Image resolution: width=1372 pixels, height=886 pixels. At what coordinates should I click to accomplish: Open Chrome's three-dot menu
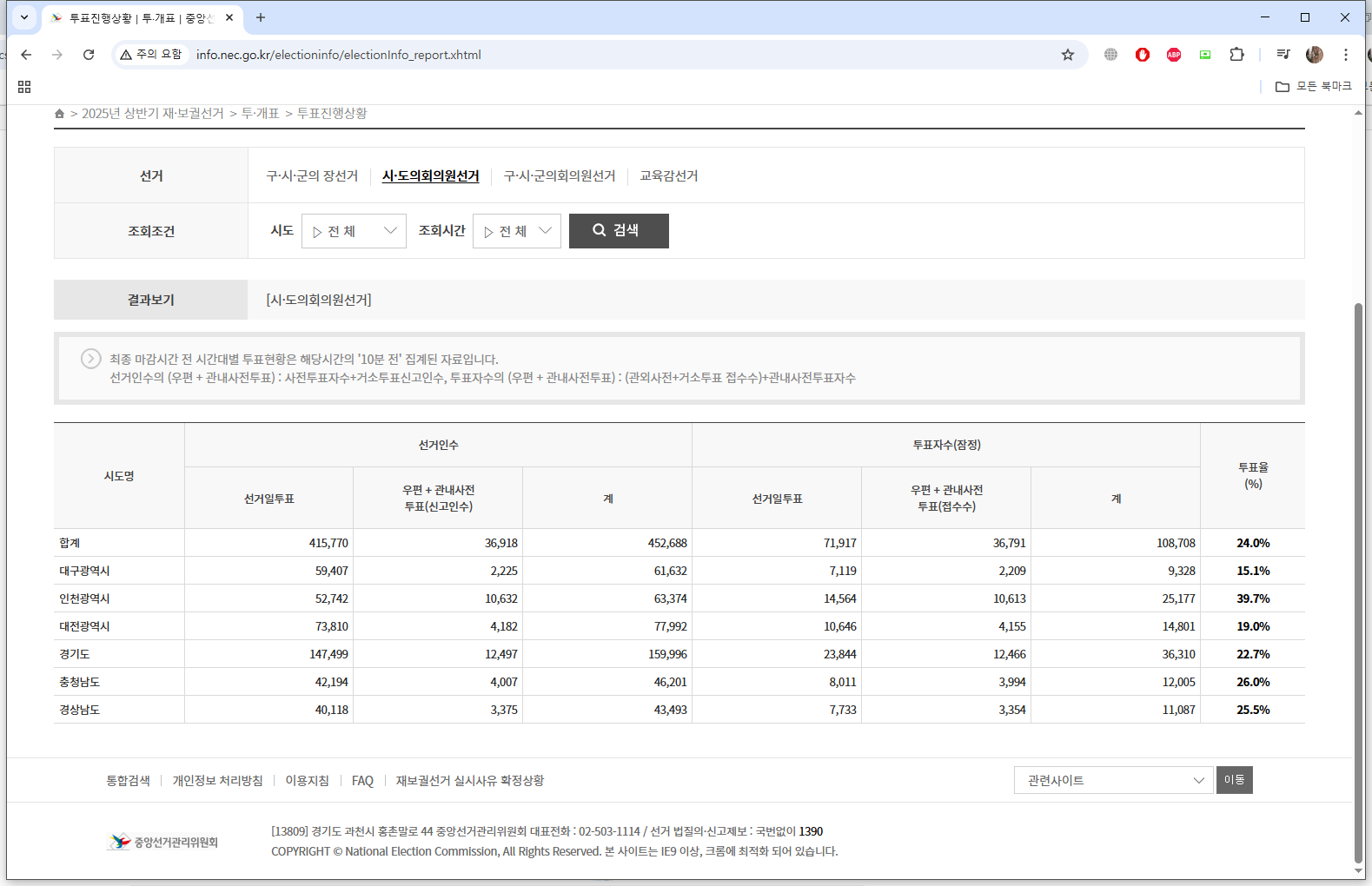pos(1346,55)
